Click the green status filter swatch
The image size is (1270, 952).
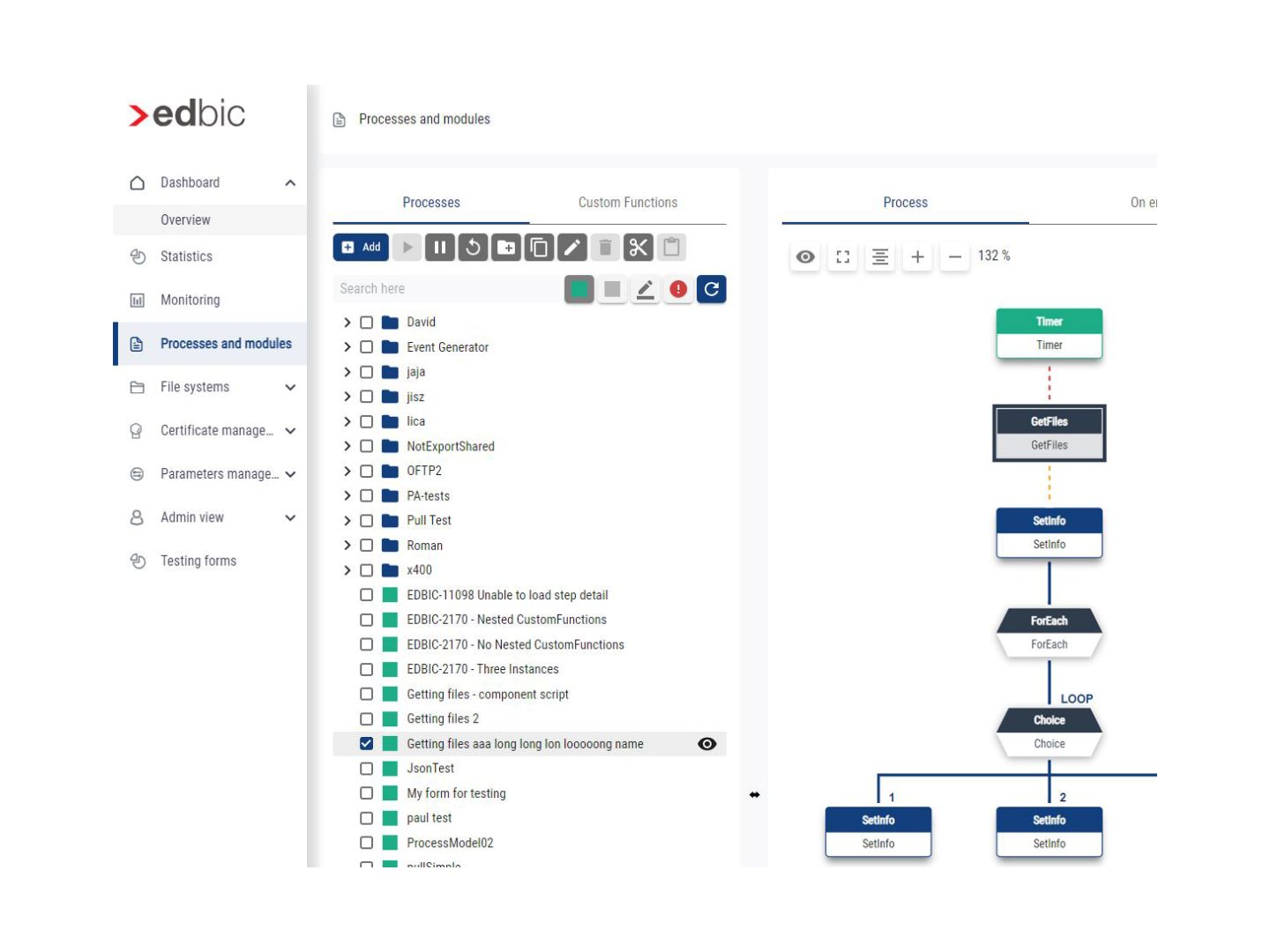click(580, 288)
